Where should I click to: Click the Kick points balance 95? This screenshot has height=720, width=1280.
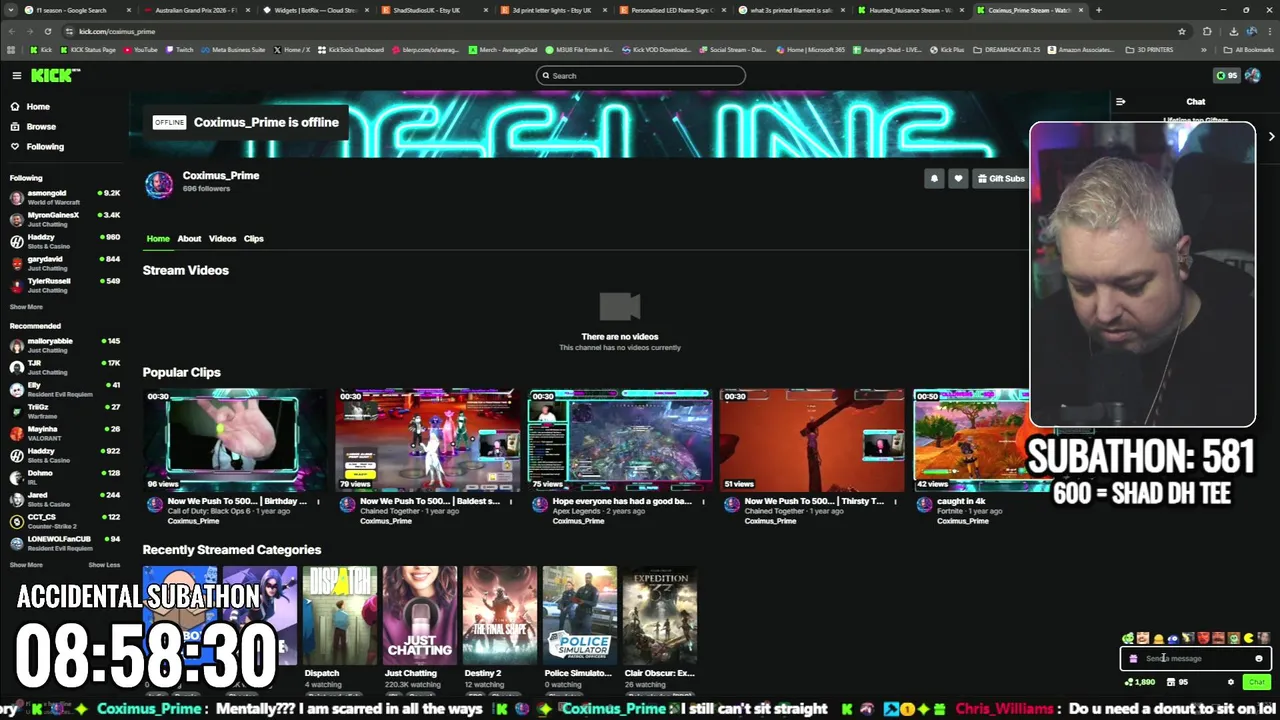pos(1226,75)
